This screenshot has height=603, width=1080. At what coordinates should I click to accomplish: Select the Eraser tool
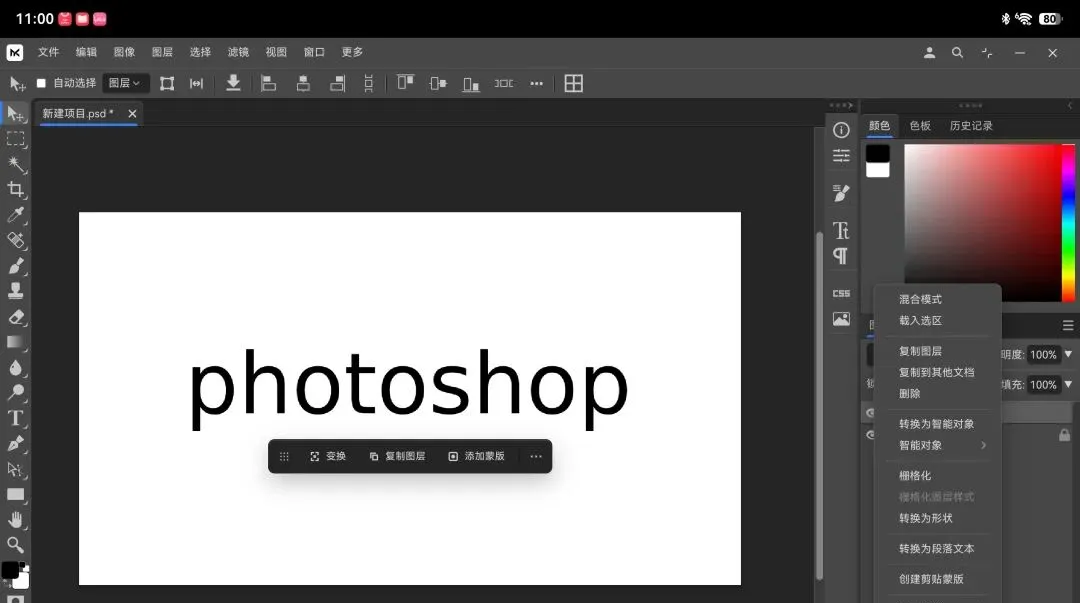(x=15, y=317)
